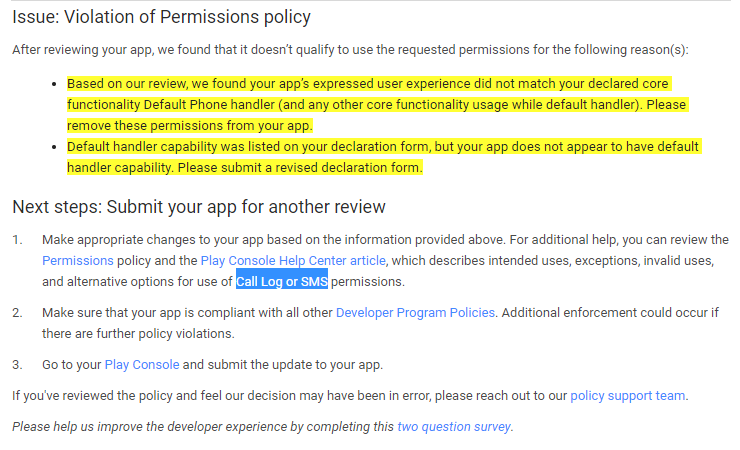Open the Permissions policy link
The height and width of the screenshot is (450, 740).
(x=78, y=260)
